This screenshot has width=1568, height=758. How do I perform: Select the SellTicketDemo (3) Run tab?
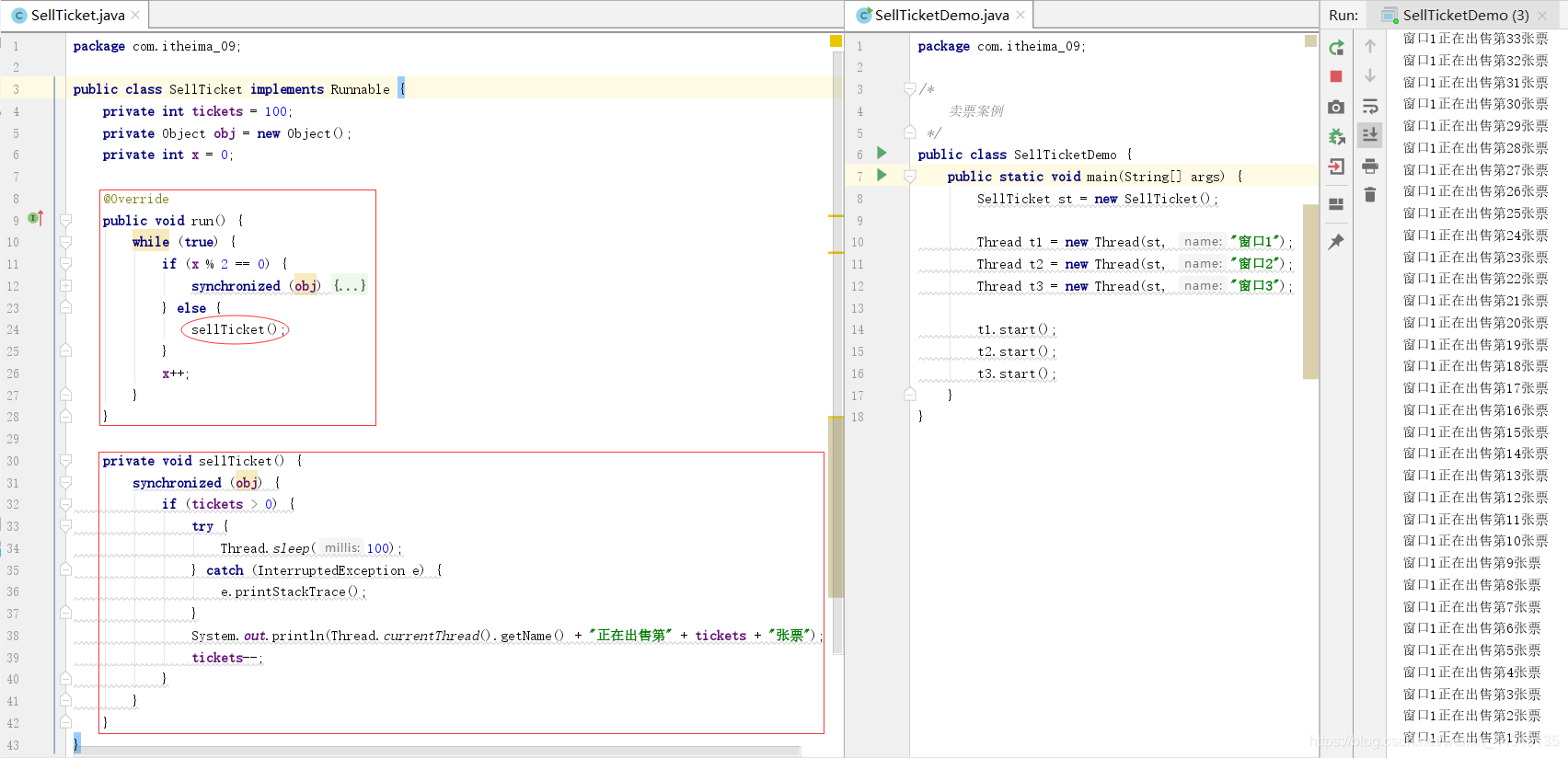(x=1465, y=15)
